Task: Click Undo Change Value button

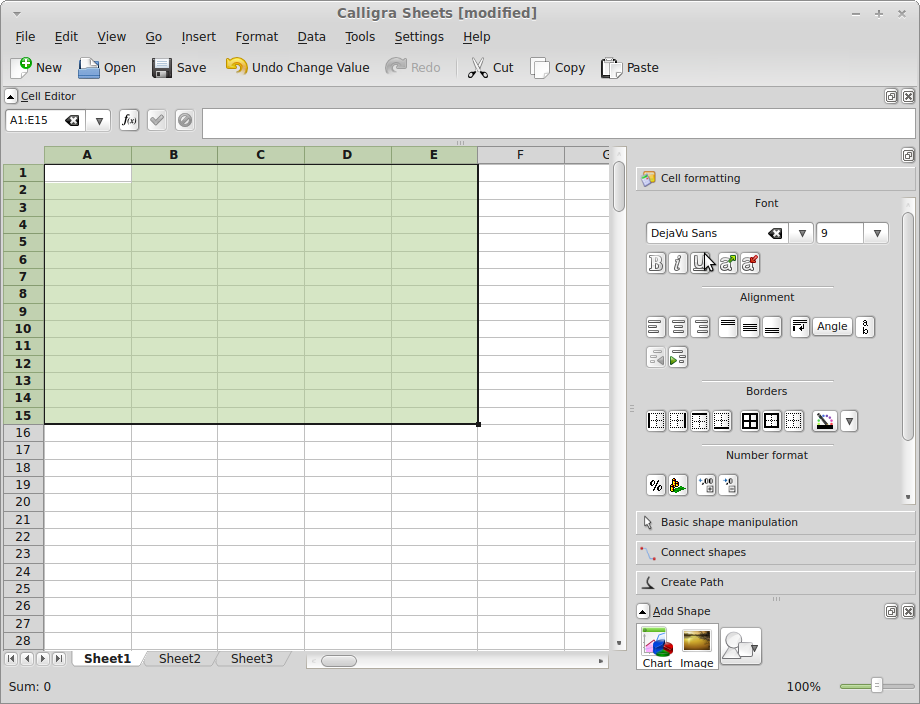Action: coord(297,68)
